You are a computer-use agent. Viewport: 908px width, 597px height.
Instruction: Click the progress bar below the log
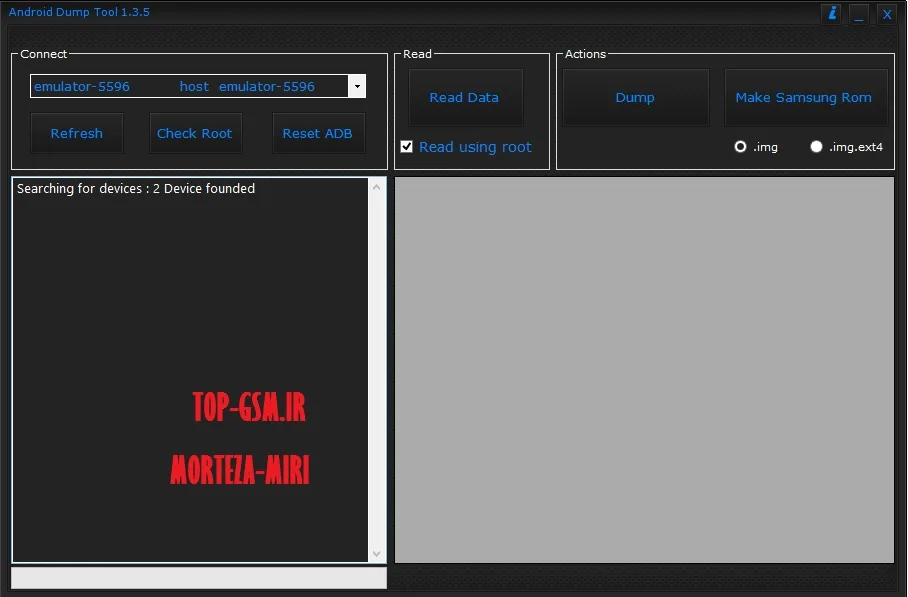point(199,577)
